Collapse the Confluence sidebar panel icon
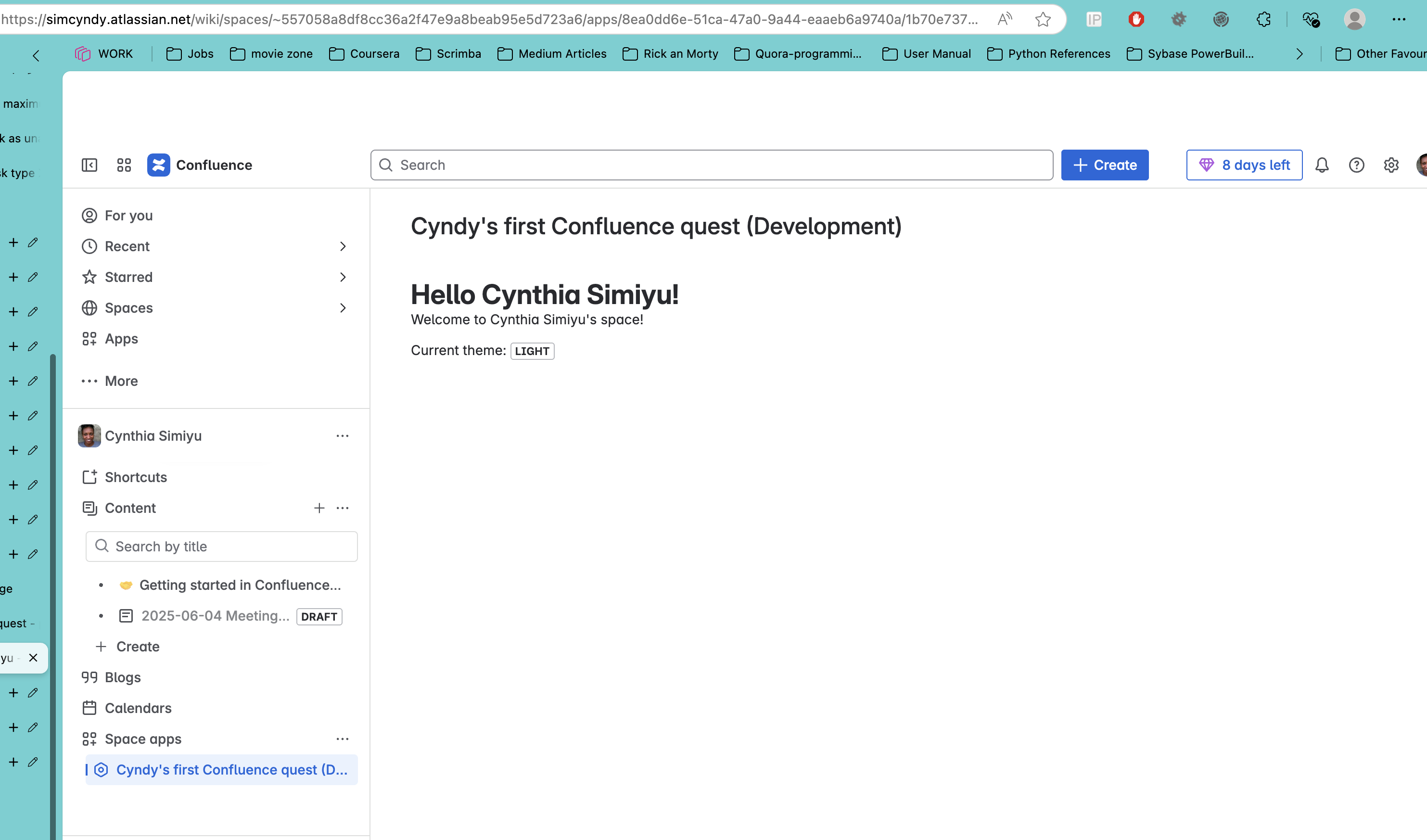Viewport: 1427px width, 840px height. click(x=89, y=165)
